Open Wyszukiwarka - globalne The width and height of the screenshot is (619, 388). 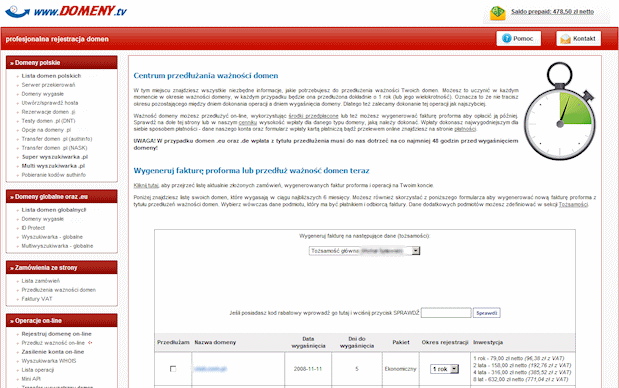[x=52, y=237]
